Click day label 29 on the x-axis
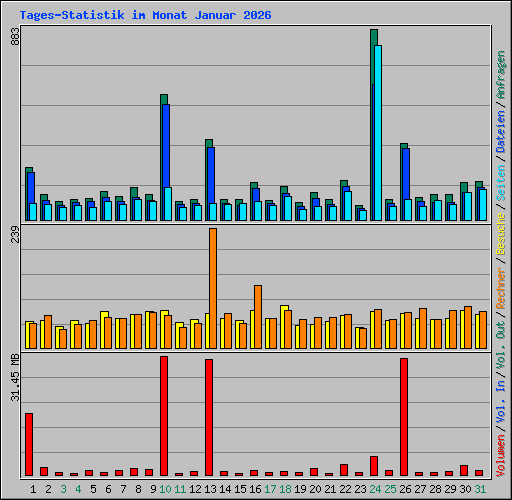Image resolution: width=512 pixels, height=500 pixels. point(450,489)
